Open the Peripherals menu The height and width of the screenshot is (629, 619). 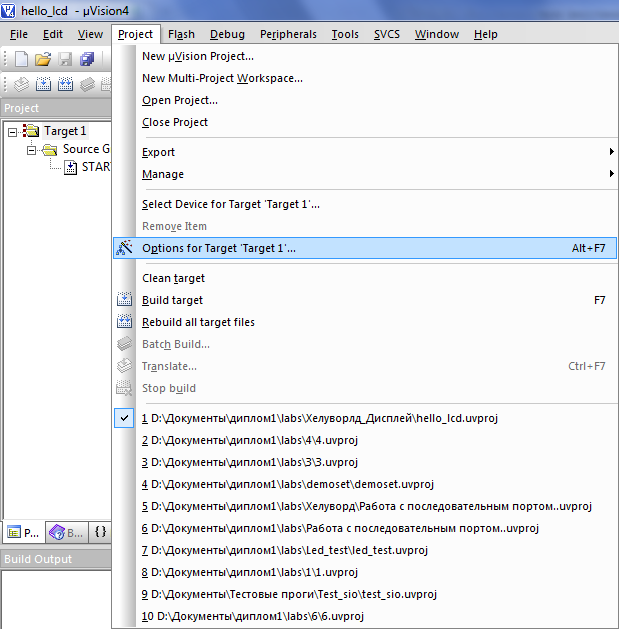click(288, 34)
